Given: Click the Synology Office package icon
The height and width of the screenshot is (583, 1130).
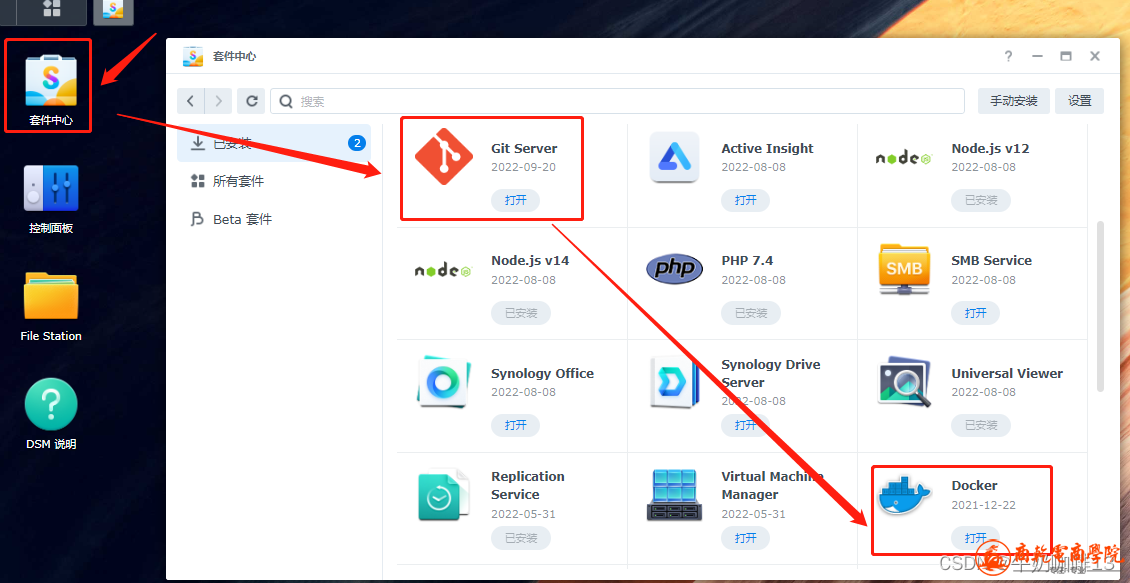Looking at the screenshot, I should coord(443,381).
